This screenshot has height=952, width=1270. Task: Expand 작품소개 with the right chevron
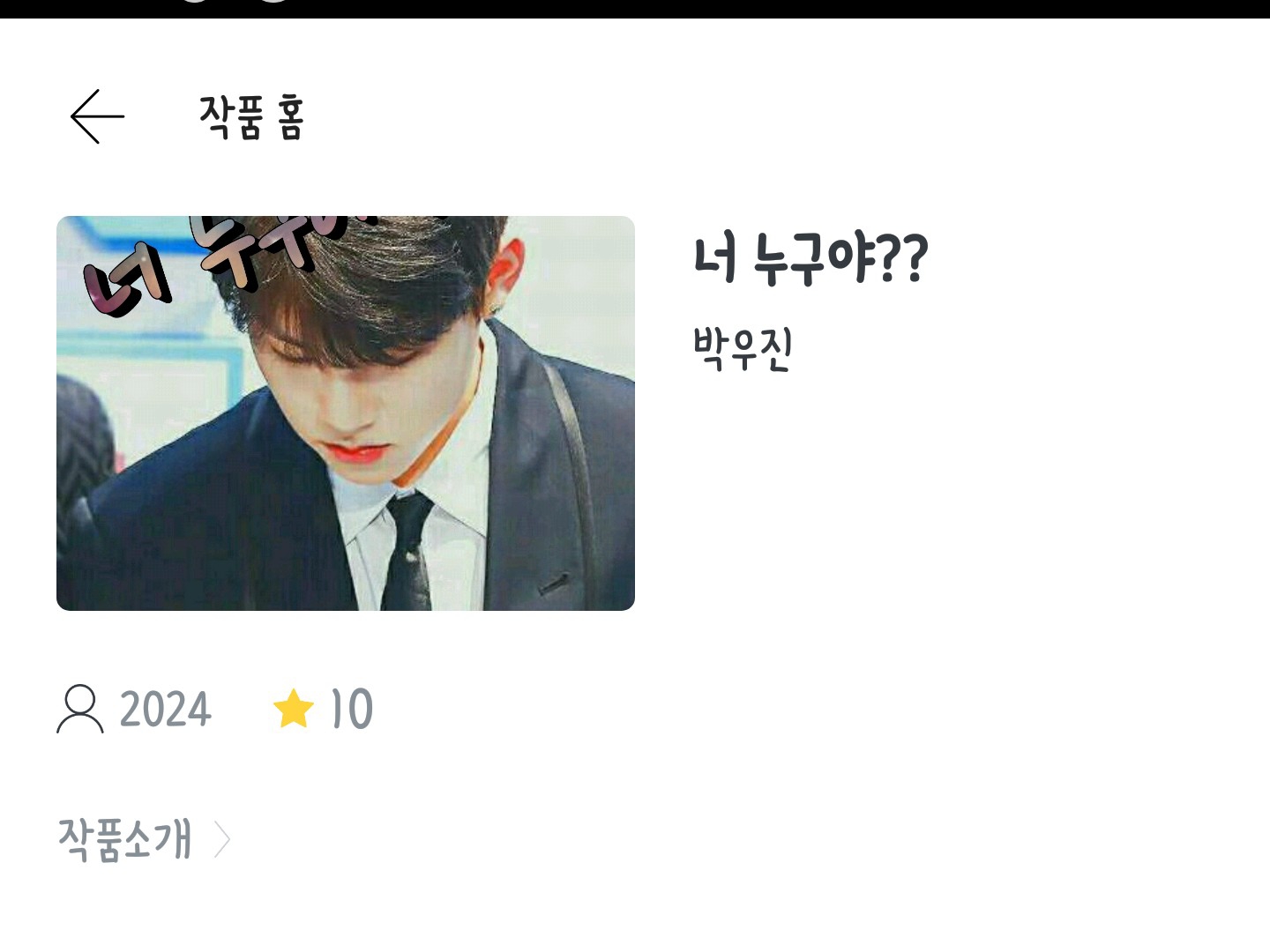[222, 839]
